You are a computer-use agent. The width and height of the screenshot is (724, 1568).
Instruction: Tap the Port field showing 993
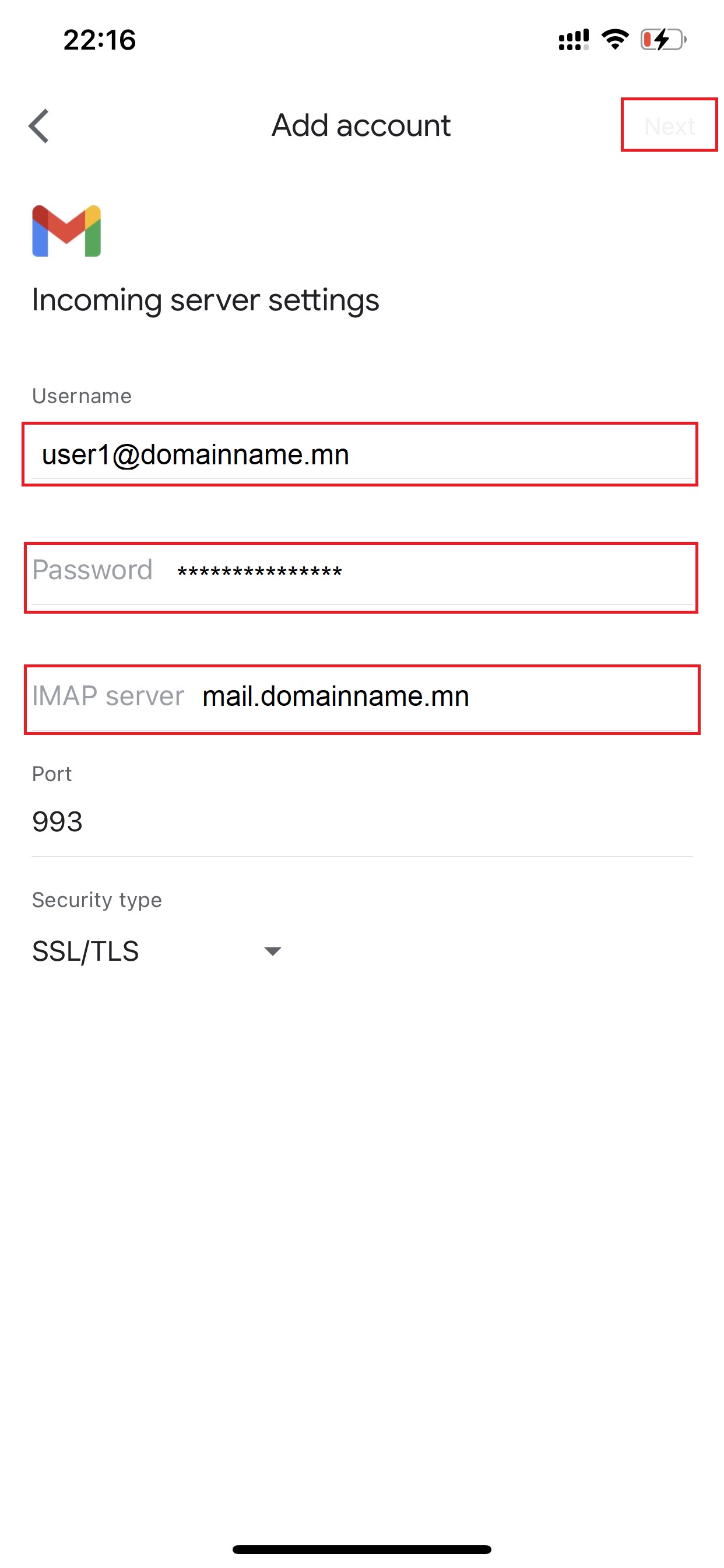(x=362, y=822)
